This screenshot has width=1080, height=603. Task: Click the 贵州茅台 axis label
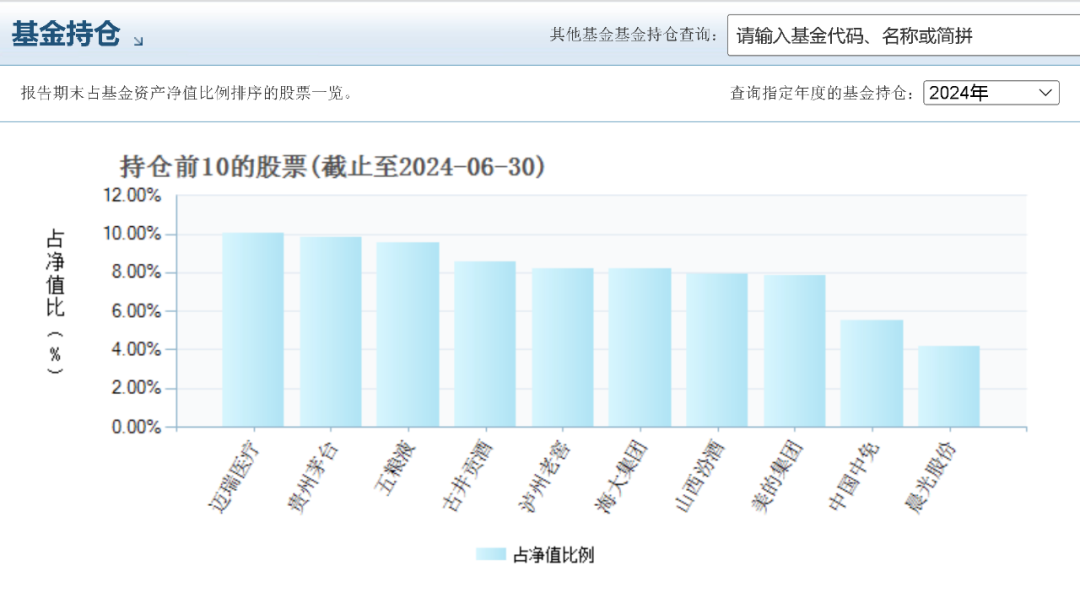(313, 477)
